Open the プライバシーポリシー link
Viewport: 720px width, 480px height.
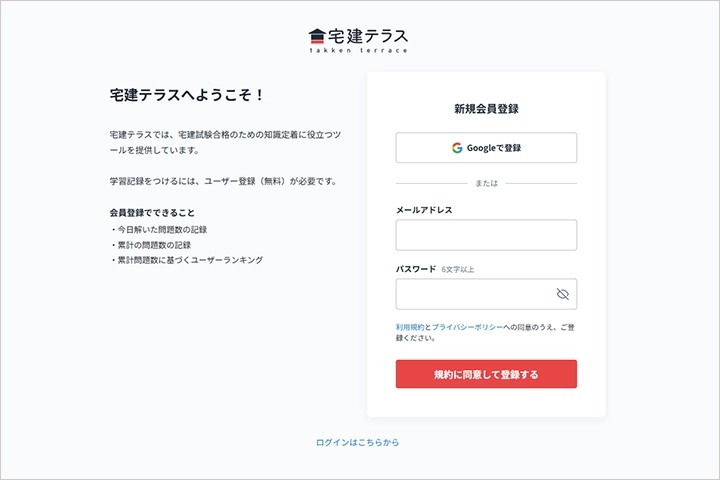(467, 327)
